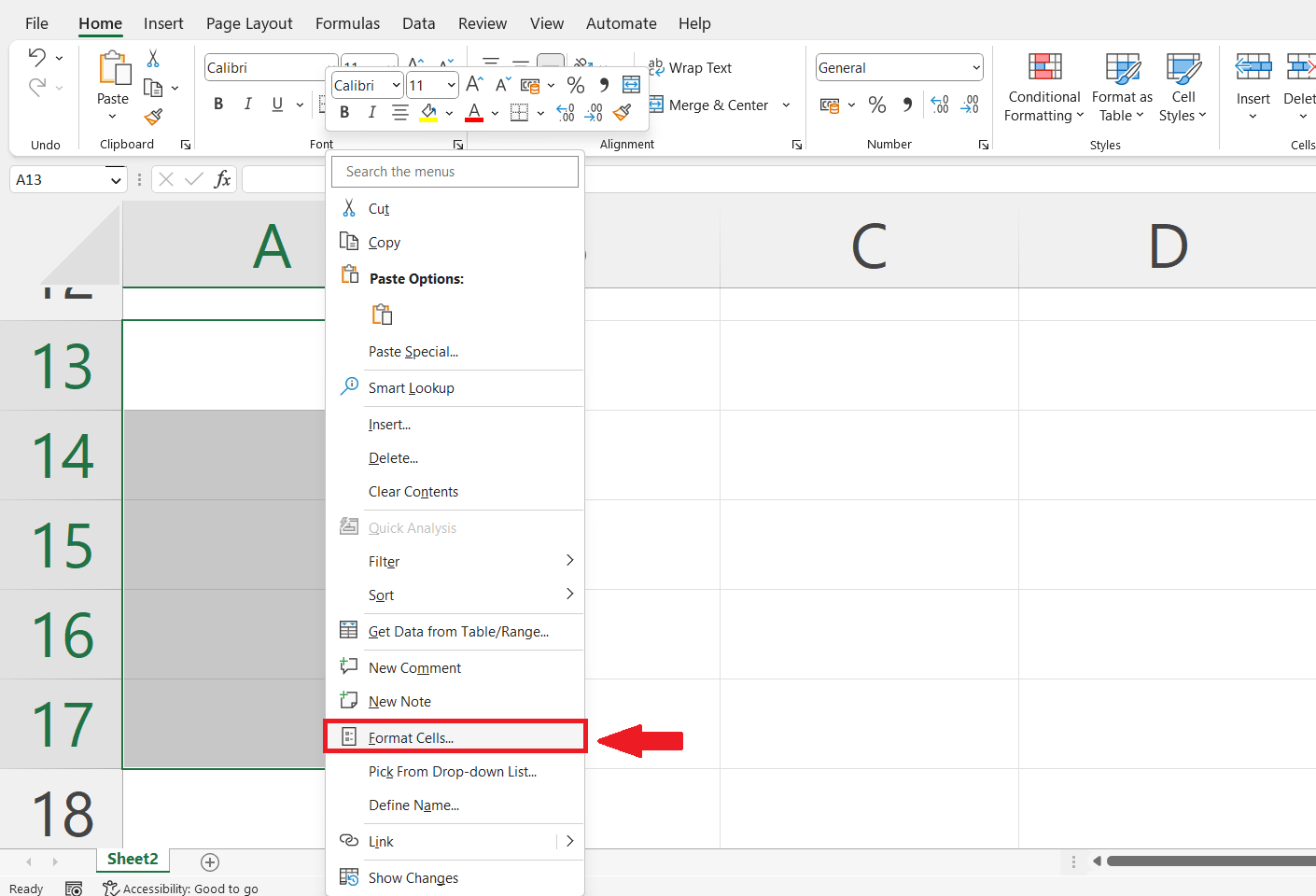This screenshot has height=896, width=1316.
Task: Toggle underline in the ribbon Font group
Action: coord(277,104)
